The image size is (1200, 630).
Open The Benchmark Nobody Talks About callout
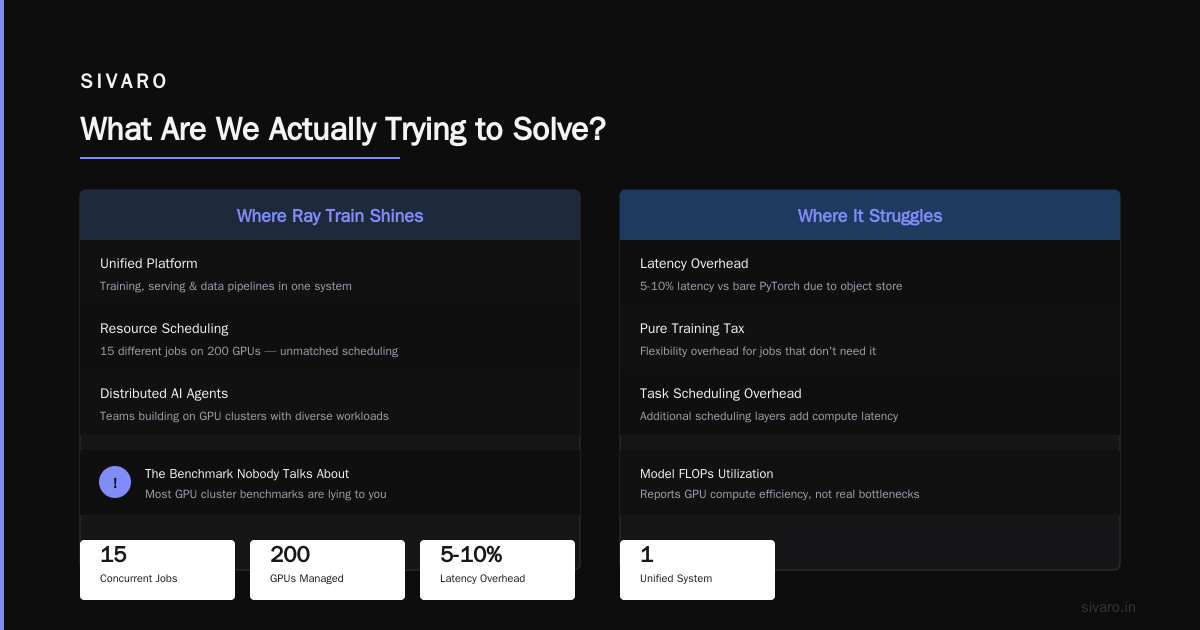coord(330,483)
